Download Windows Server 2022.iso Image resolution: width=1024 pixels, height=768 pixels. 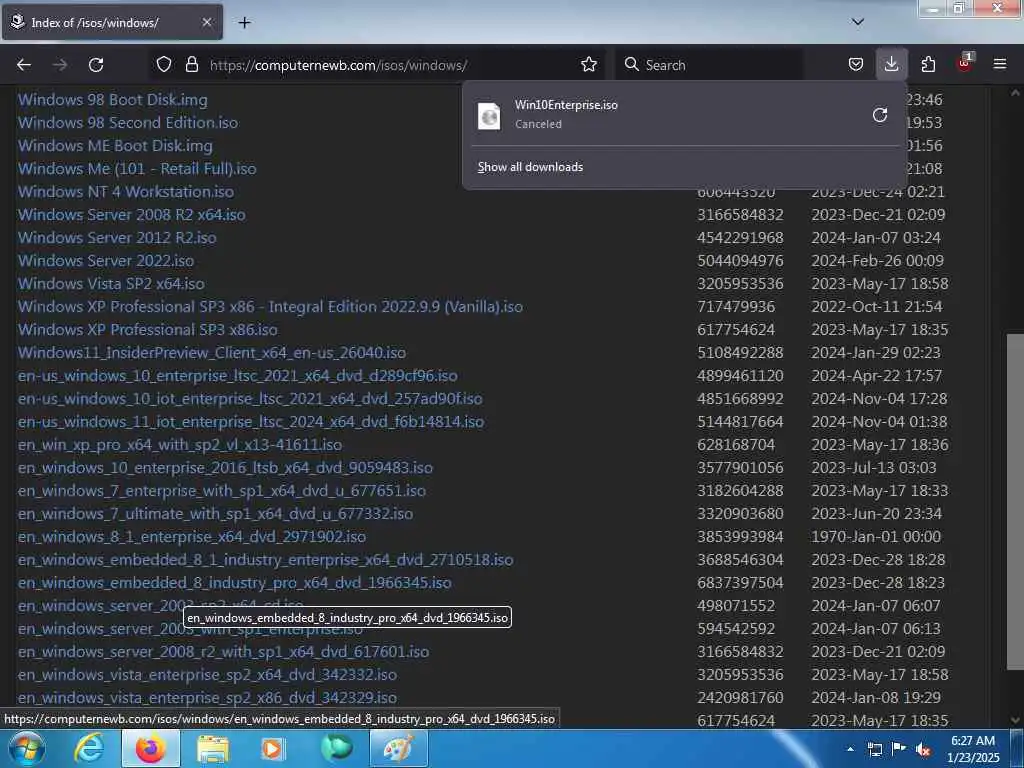pos(106,261)
